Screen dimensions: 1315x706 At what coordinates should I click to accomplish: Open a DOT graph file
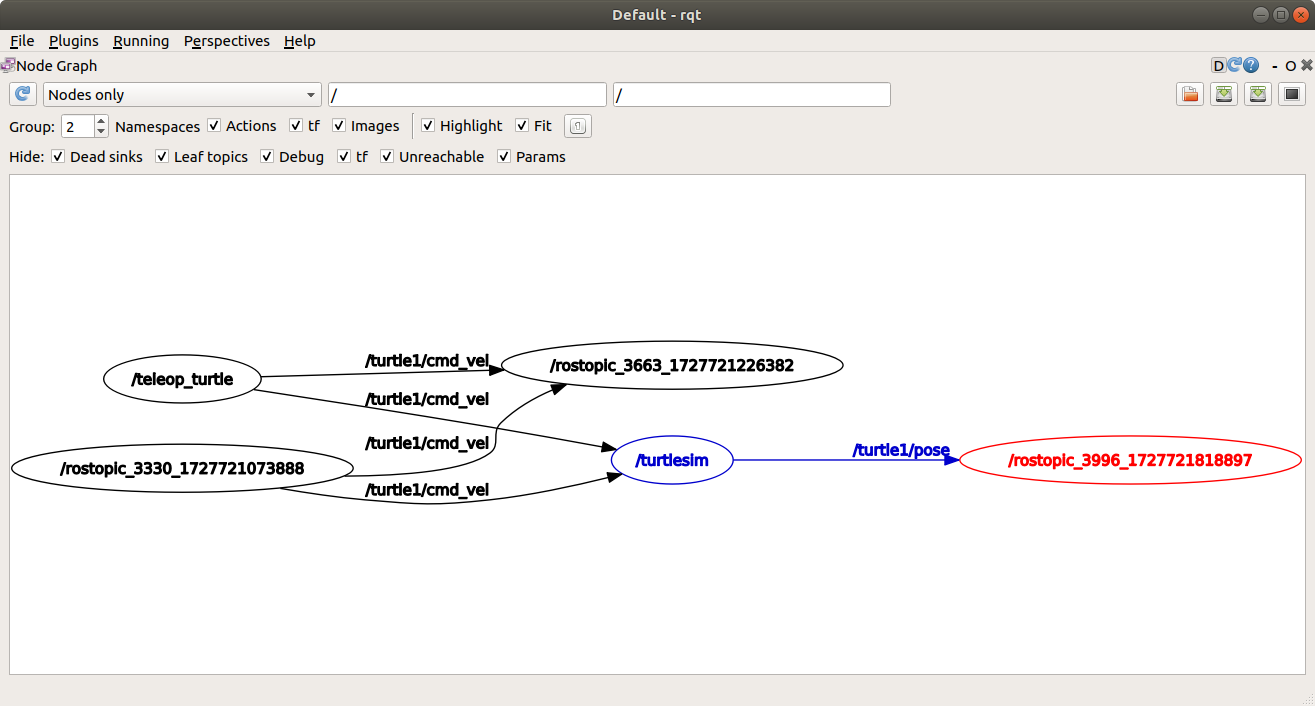(1189, 93)
